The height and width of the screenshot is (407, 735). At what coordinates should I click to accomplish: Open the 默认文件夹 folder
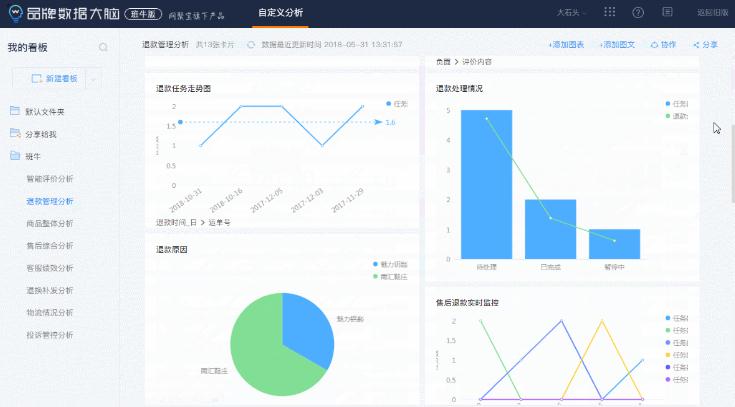(x=45, y=112)
